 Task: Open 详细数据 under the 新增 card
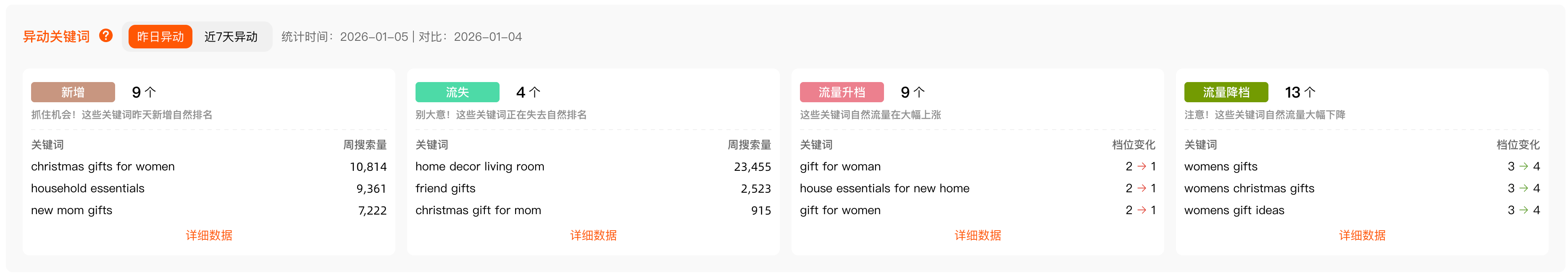(209, 235)
